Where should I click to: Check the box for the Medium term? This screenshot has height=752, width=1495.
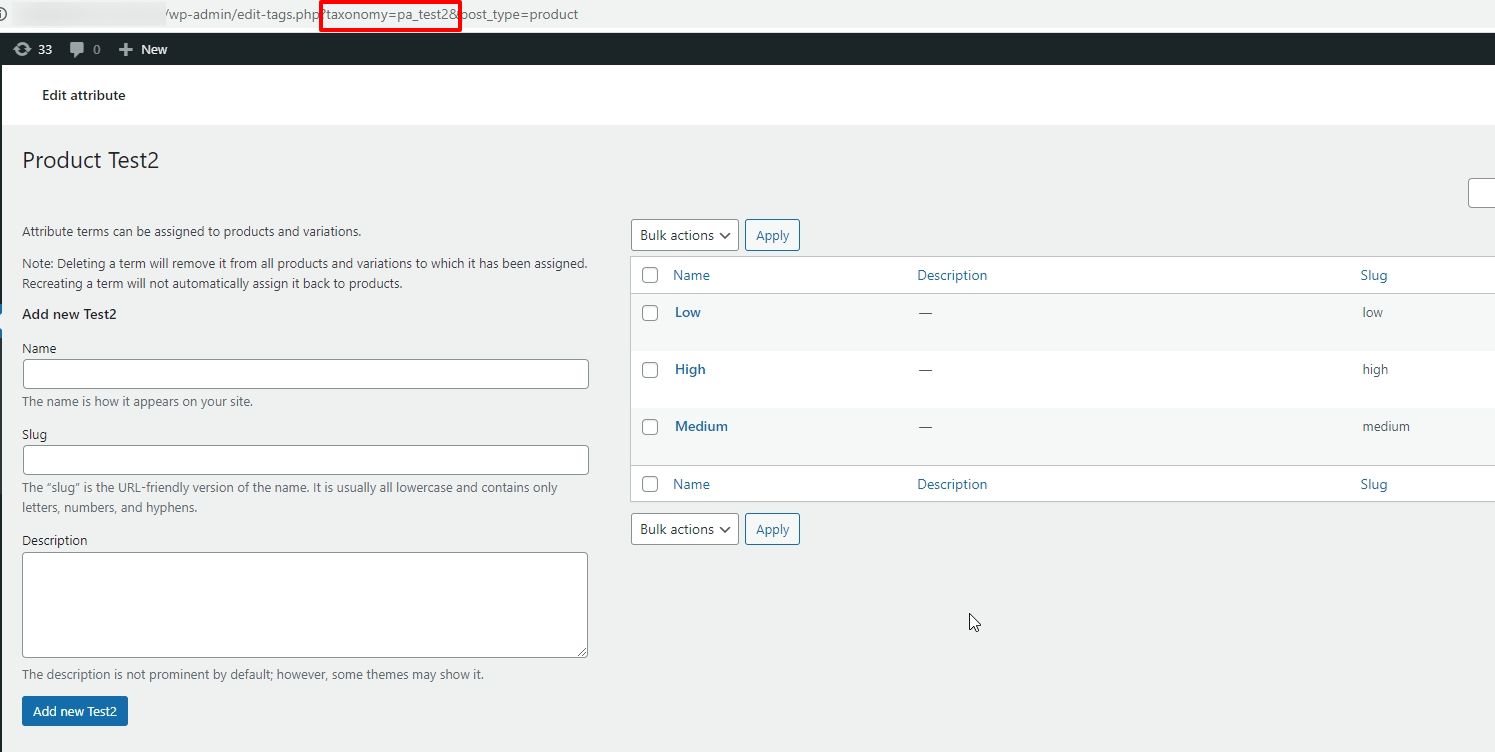pyautogui.click(x=650, y=427)
